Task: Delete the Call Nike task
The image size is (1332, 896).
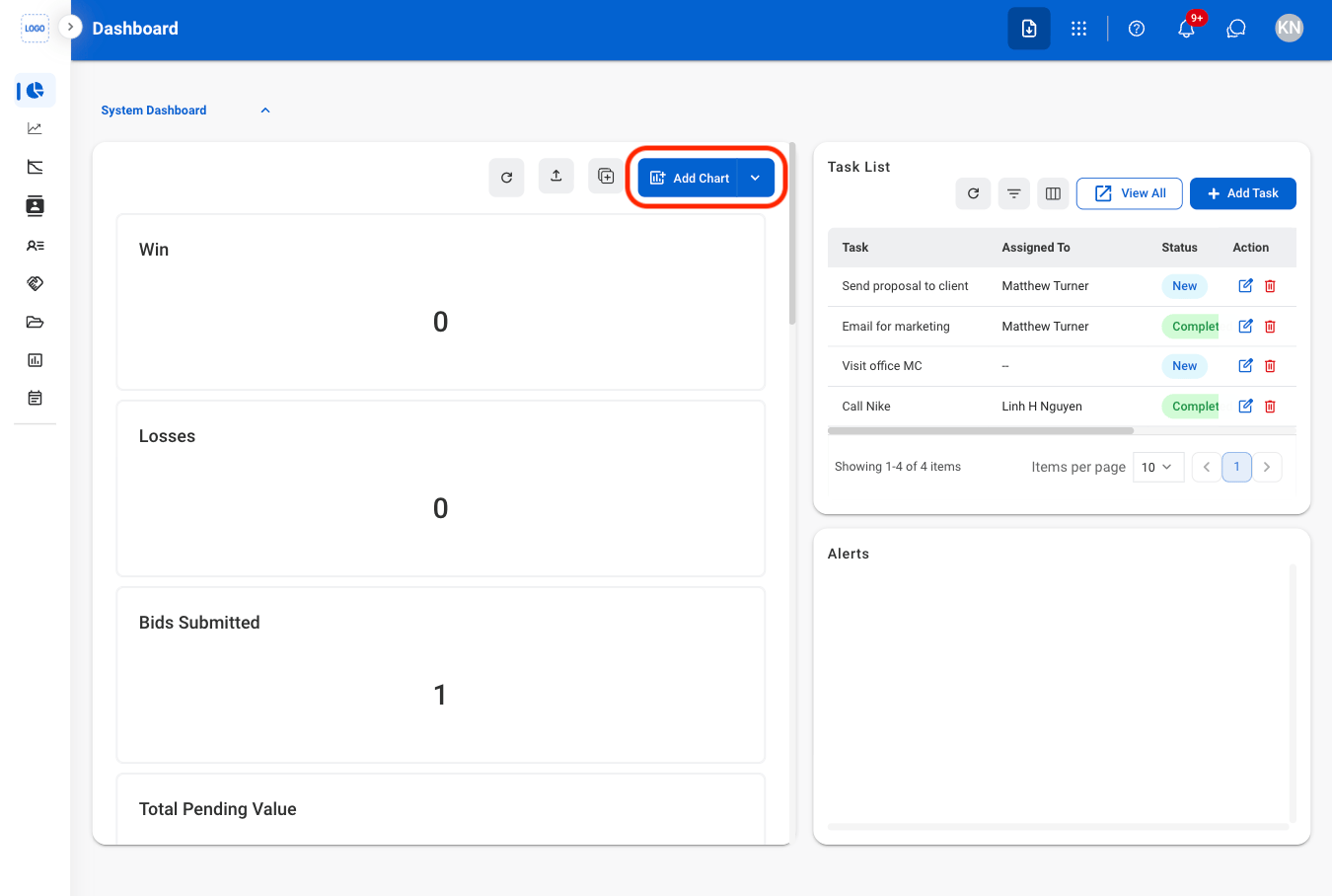Action: (x=1270, y=406)
